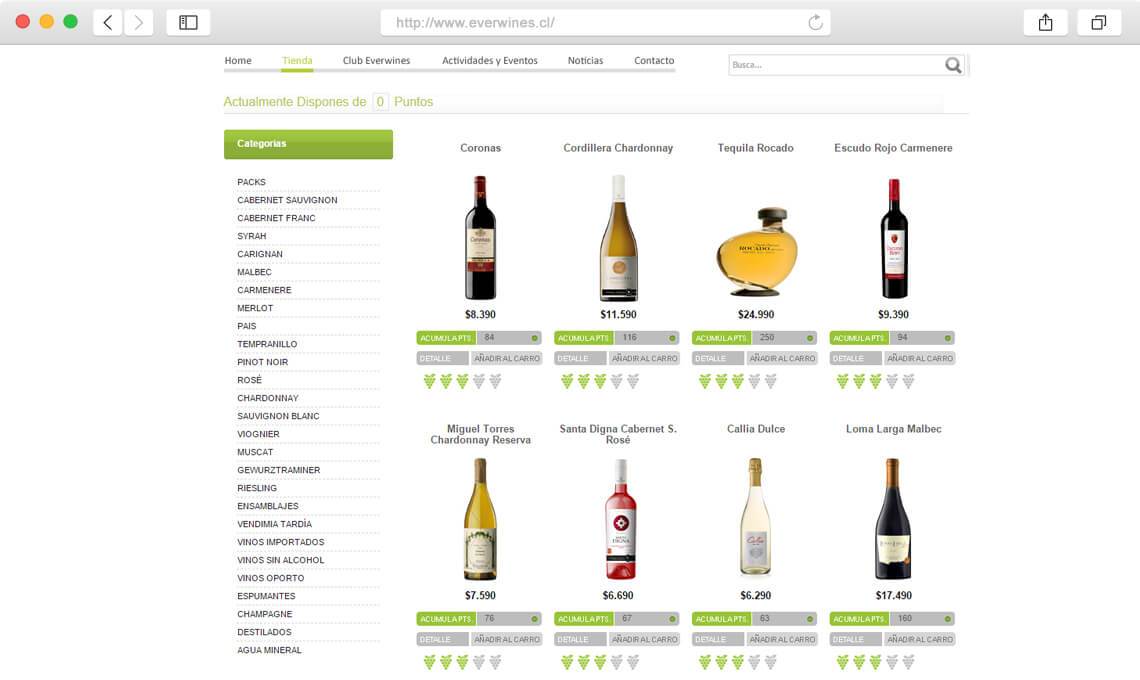Add Cordillera Chardonnay to cart

click(644, 359)
